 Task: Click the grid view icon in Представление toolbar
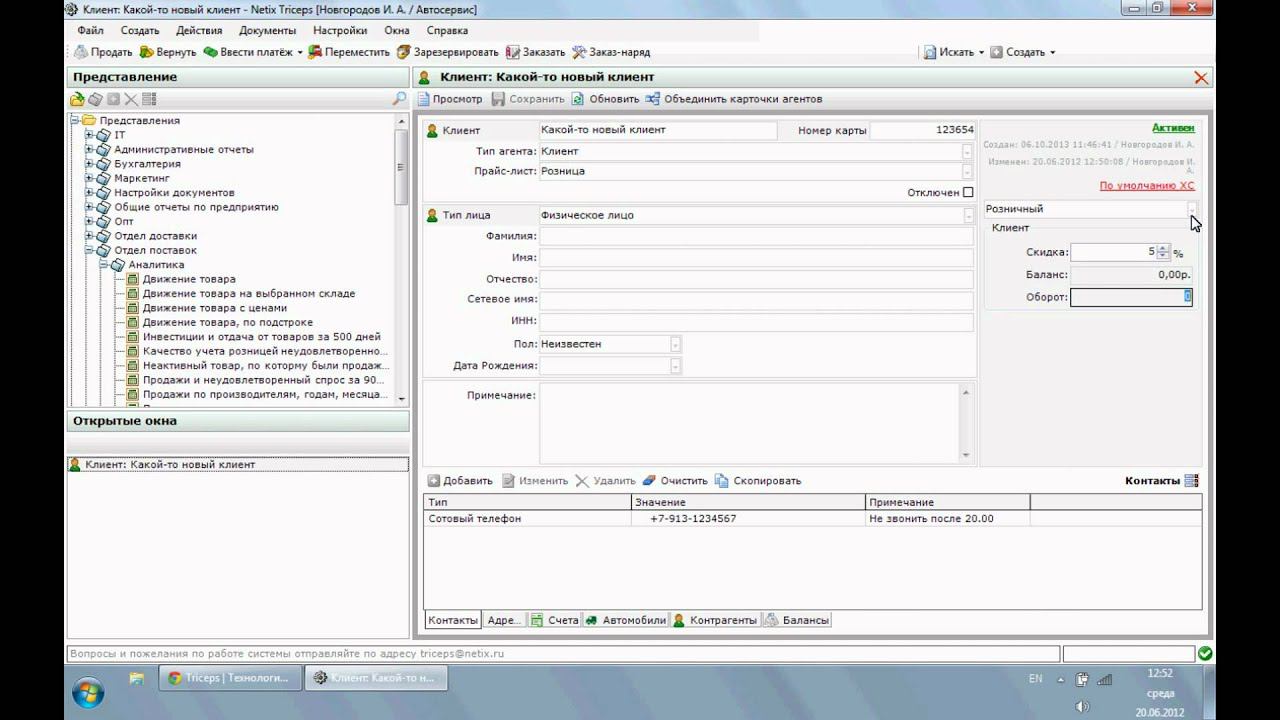pos(149,99)
